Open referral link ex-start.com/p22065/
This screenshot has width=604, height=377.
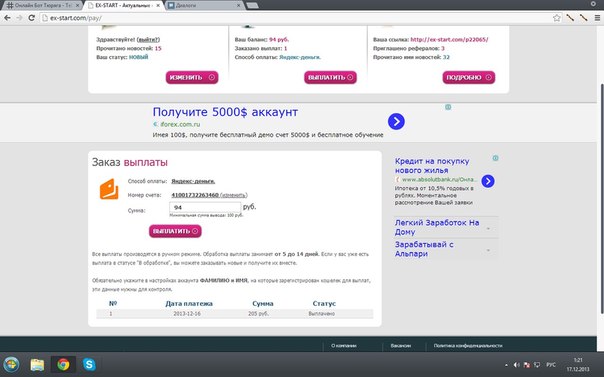coord(449,39)
